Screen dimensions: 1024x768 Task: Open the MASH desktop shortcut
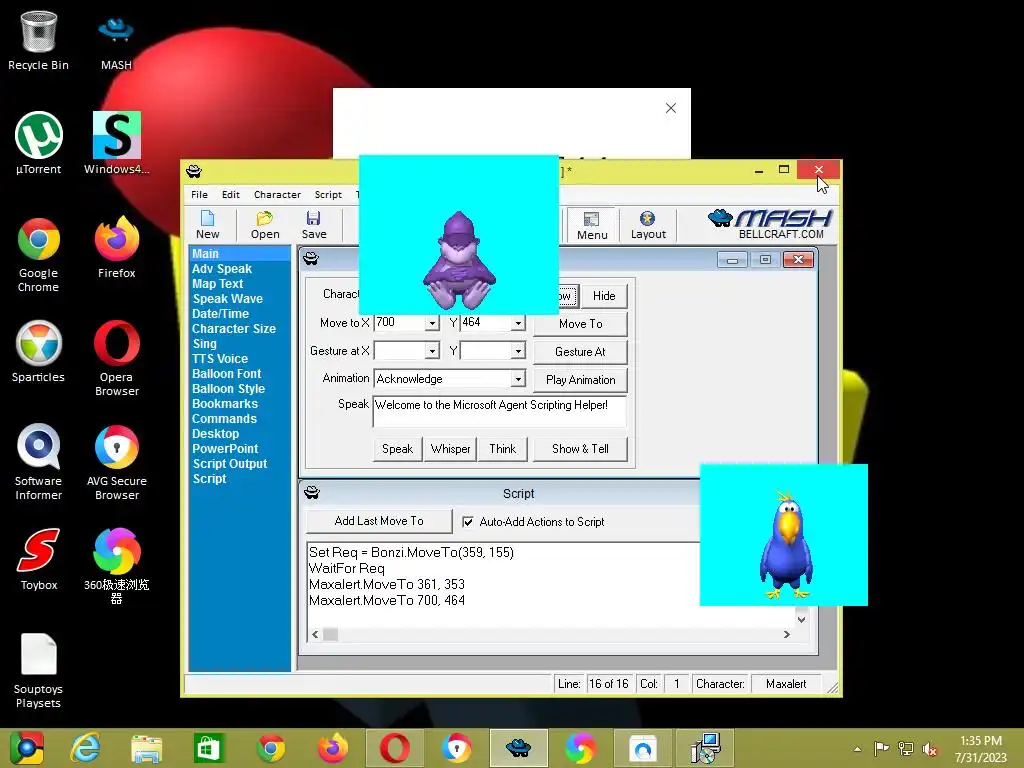click(x=116, y=40)
